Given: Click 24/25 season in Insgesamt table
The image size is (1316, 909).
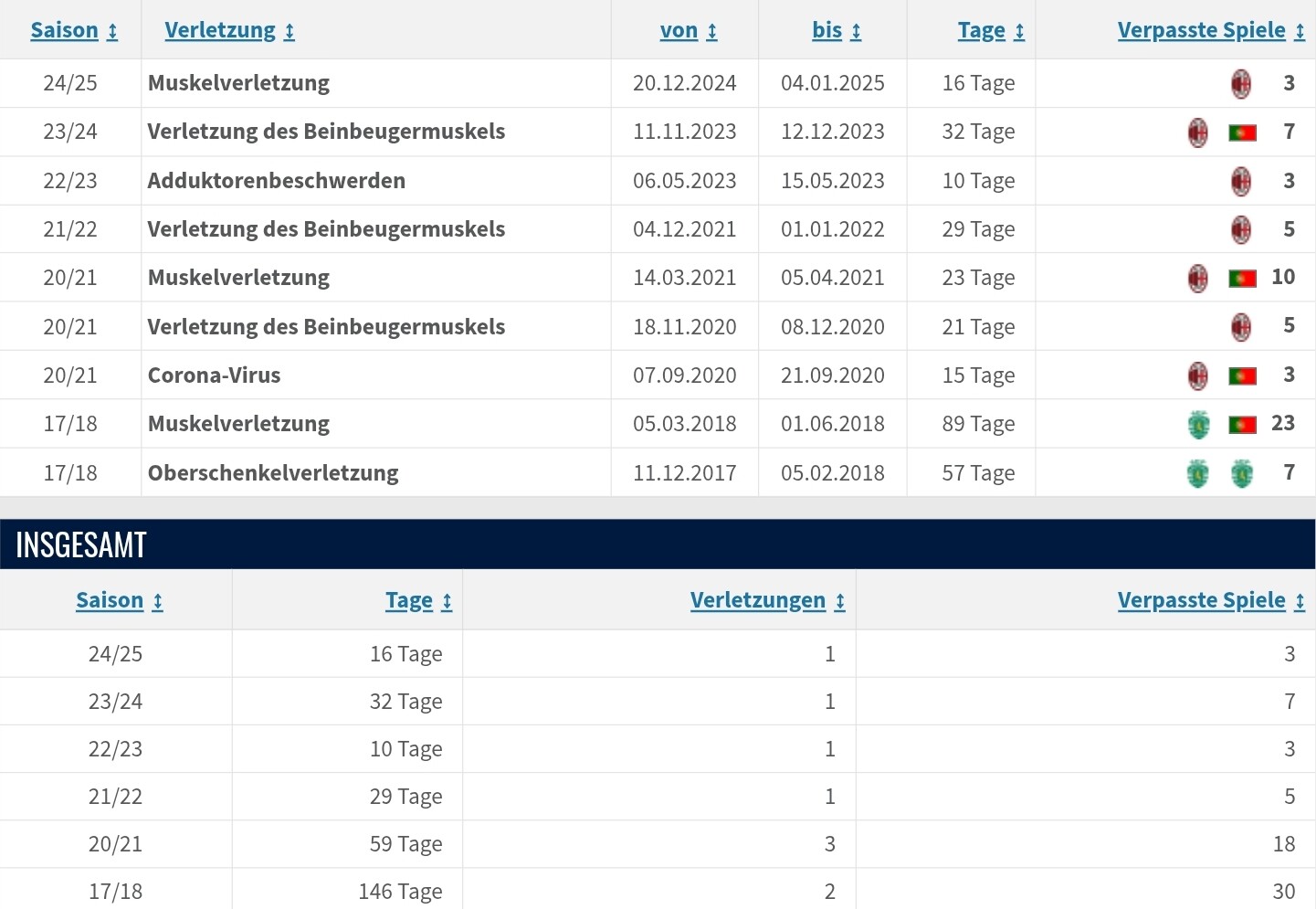Looking at the screenshot, I should [x=115, y=654].
